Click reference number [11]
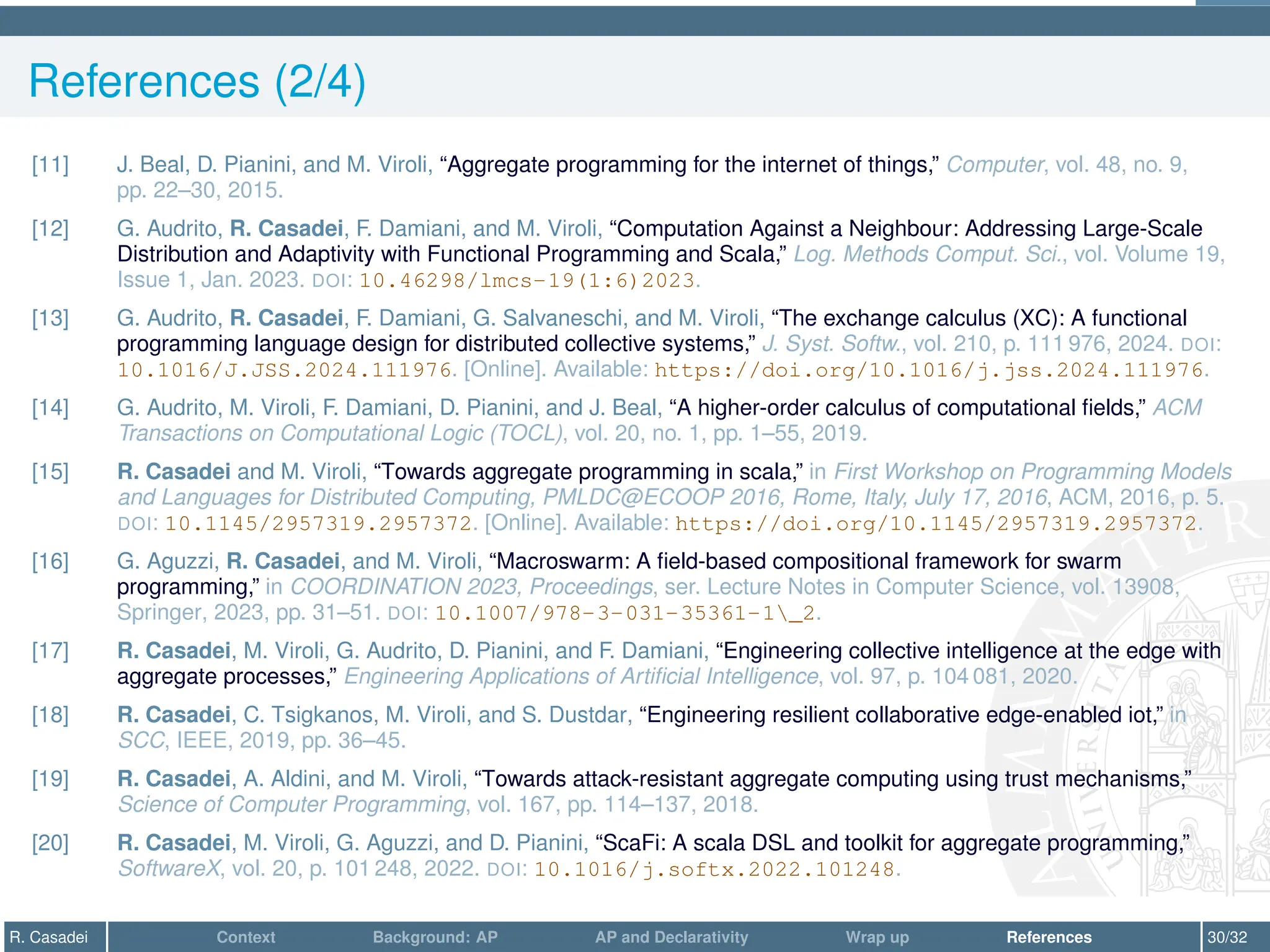 click(50, 164)
